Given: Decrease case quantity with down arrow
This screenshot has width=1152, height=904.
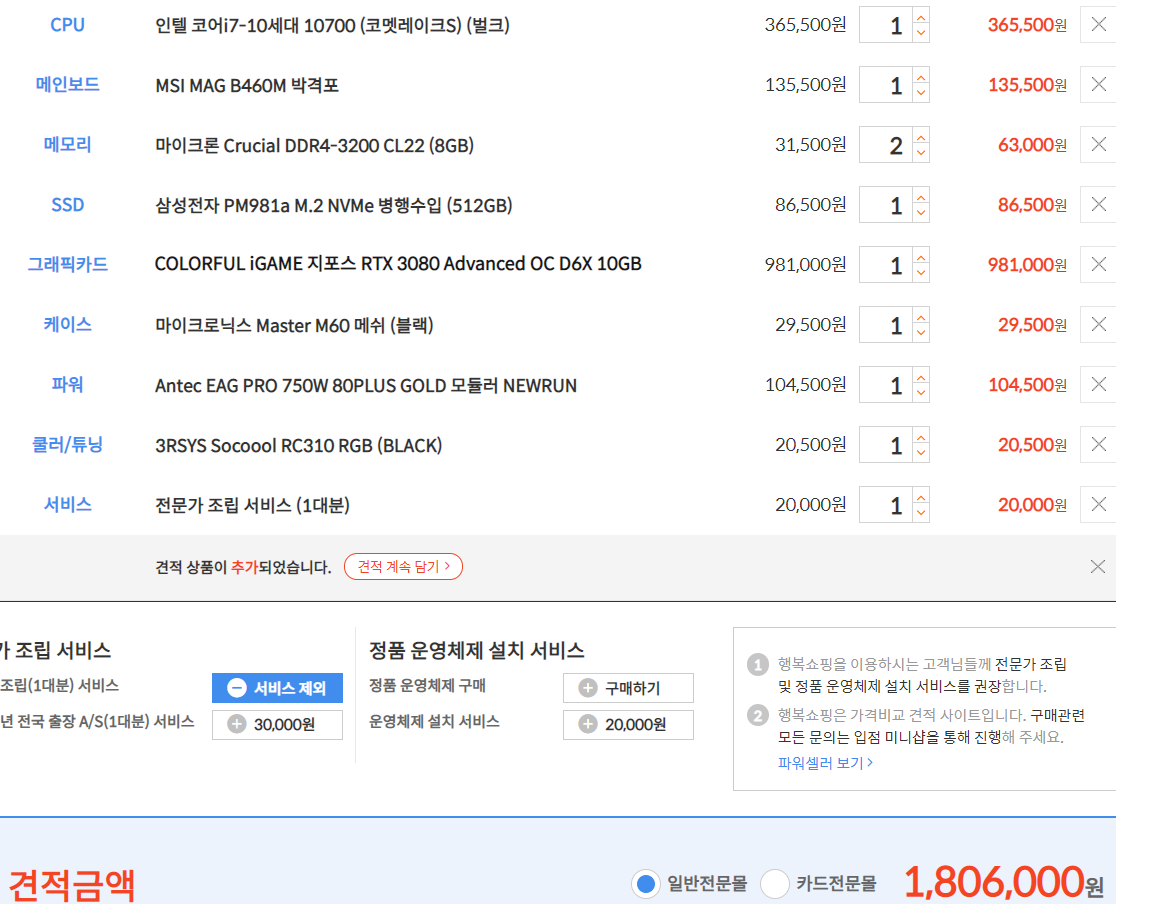Looking at the screenshot, I should point(921,333).
